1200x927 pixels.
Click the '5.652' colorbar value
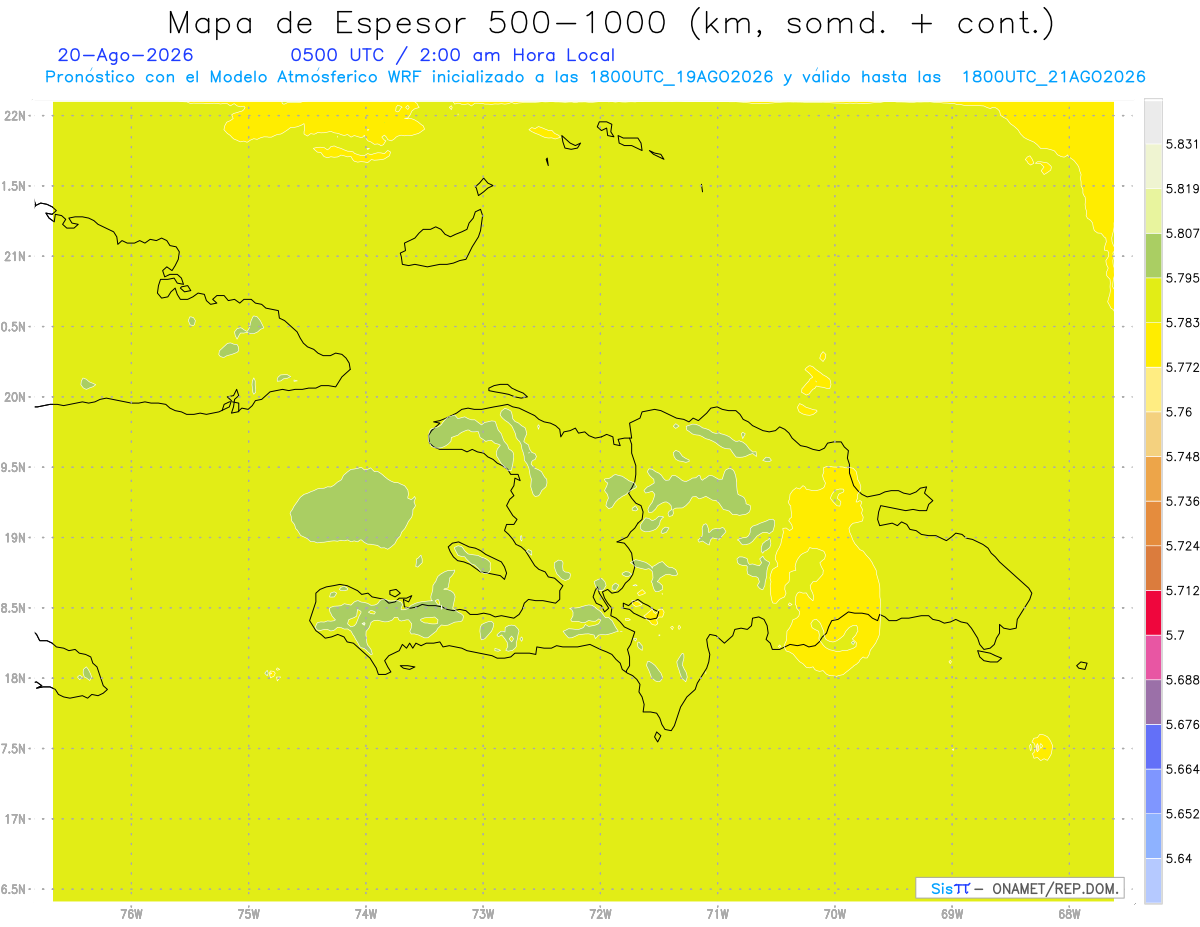pos(1182,814)
